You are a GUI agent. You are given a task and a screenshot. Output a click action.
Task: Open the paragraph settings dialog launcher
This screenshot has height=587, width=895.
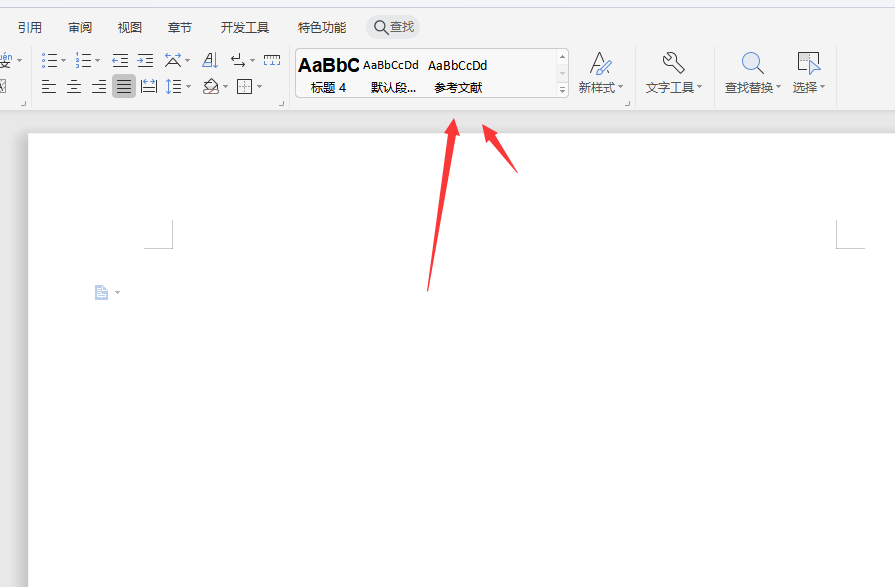pyautogui.click(x=281, y=103)
